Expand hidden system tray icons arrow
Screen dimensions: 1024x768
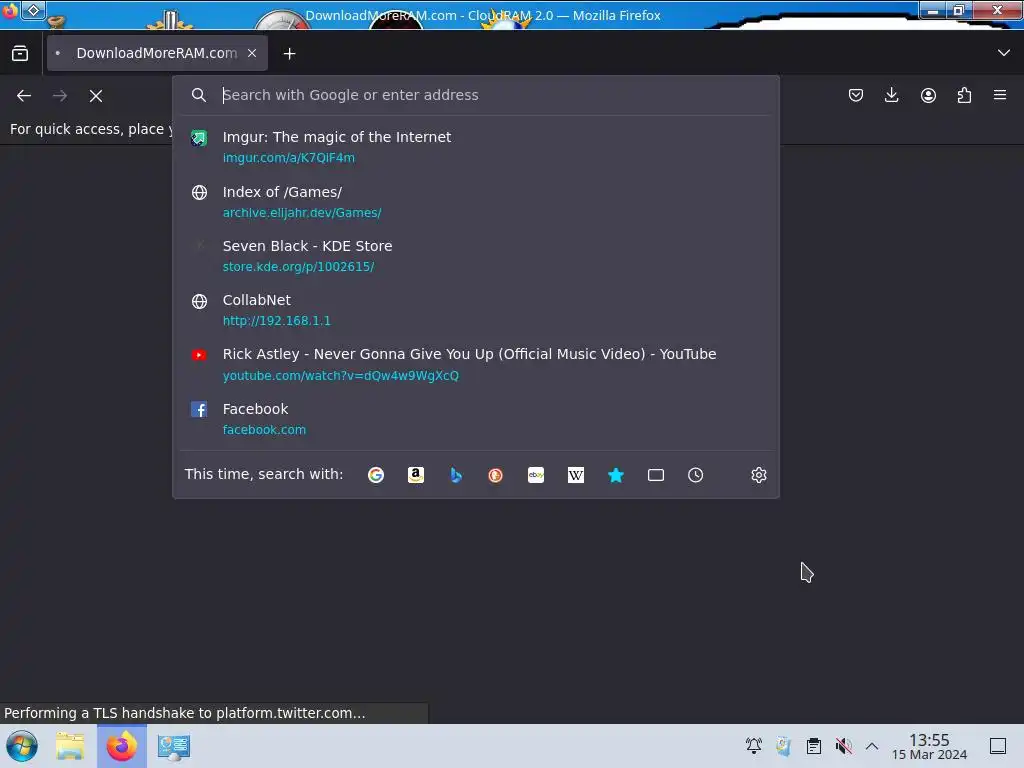pyautogui.click(x=872, y=746)
